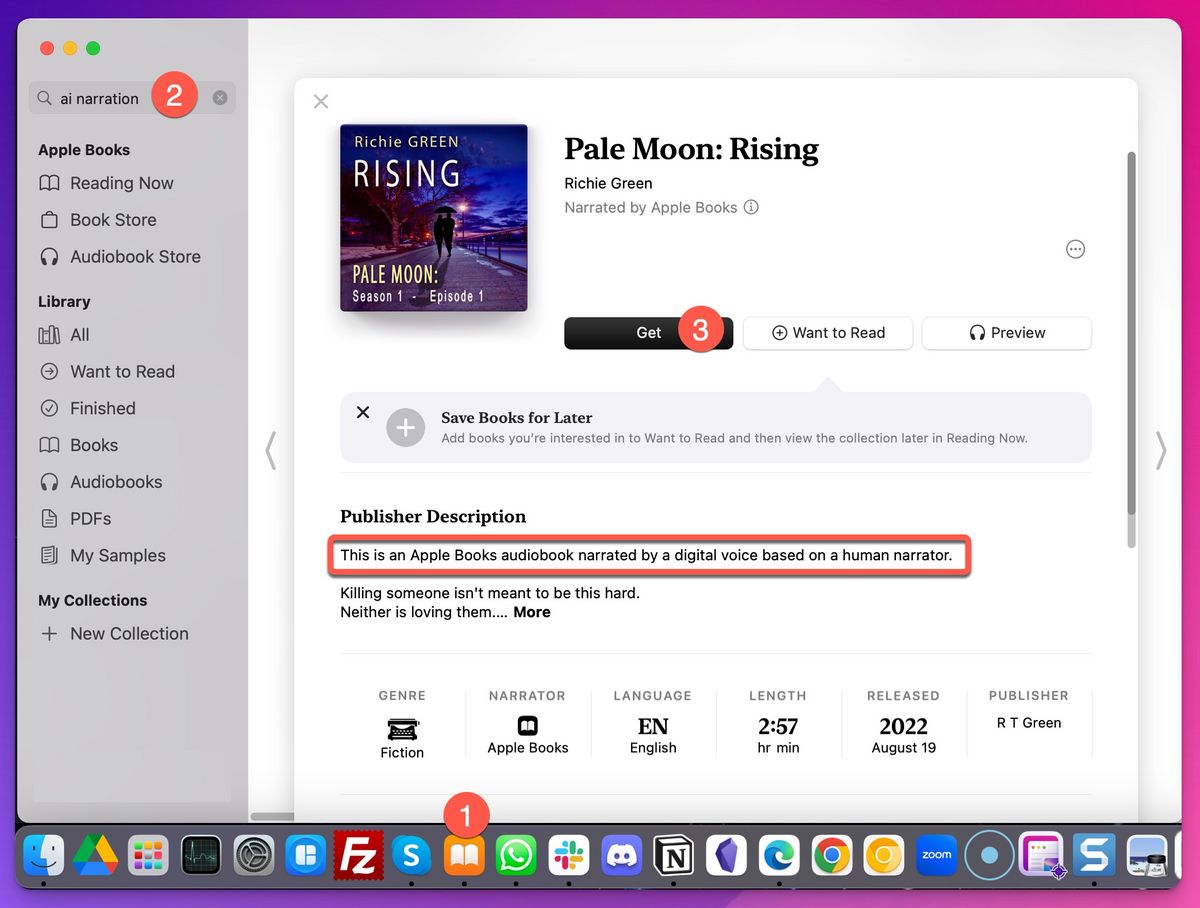Viewport: 1200px width, 908px height.
Task: Go to the previous book arrow
Action: (271, 450)
